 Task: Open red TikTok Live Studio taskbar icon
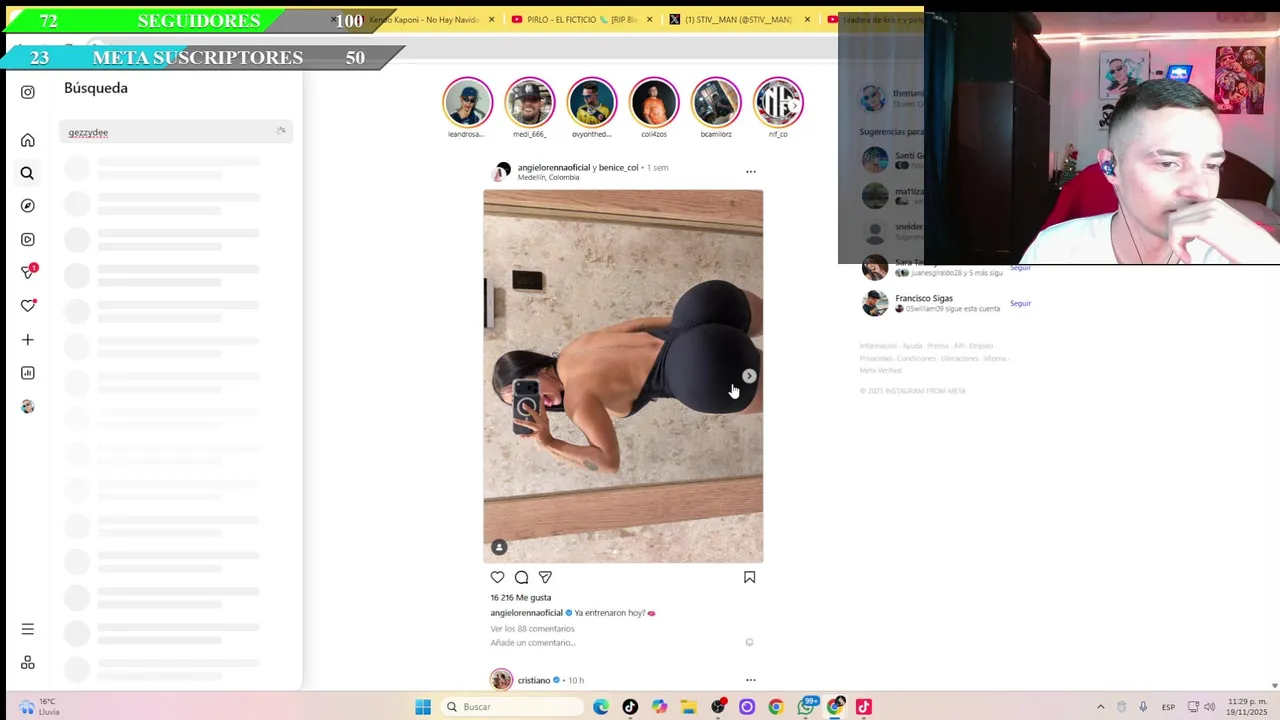pyautogui.click(x=864, y=707)
